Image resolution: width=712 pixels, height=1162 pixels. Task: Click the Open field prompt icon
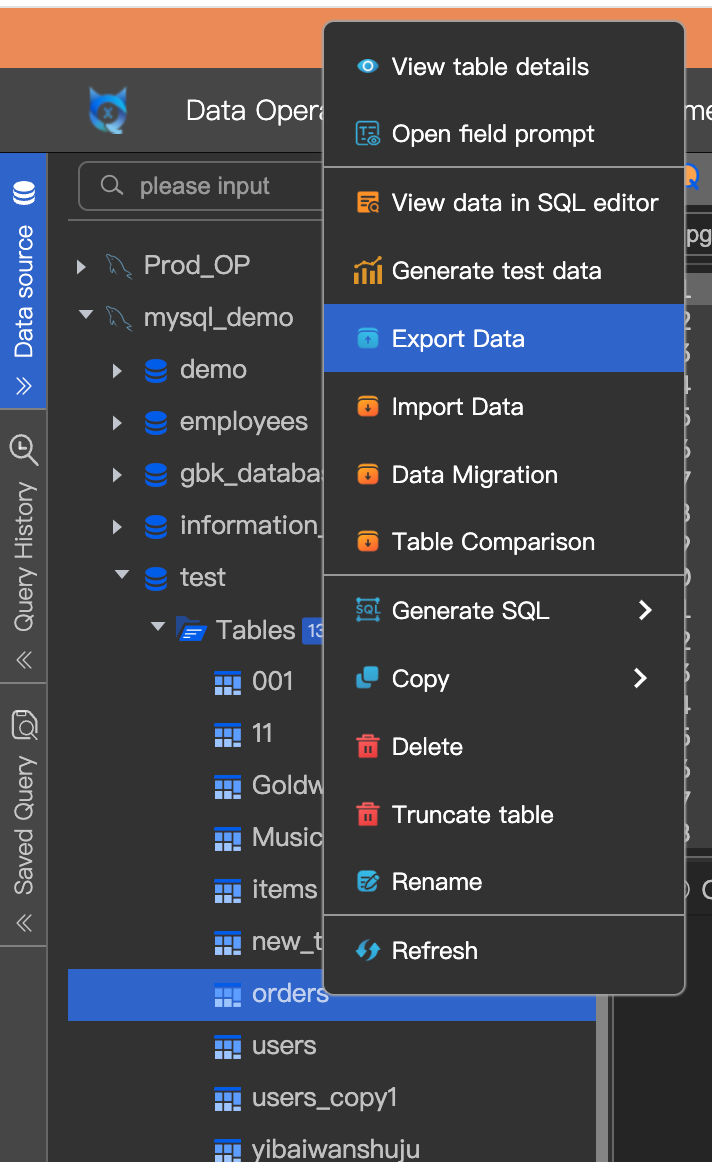tap(368, 134)
